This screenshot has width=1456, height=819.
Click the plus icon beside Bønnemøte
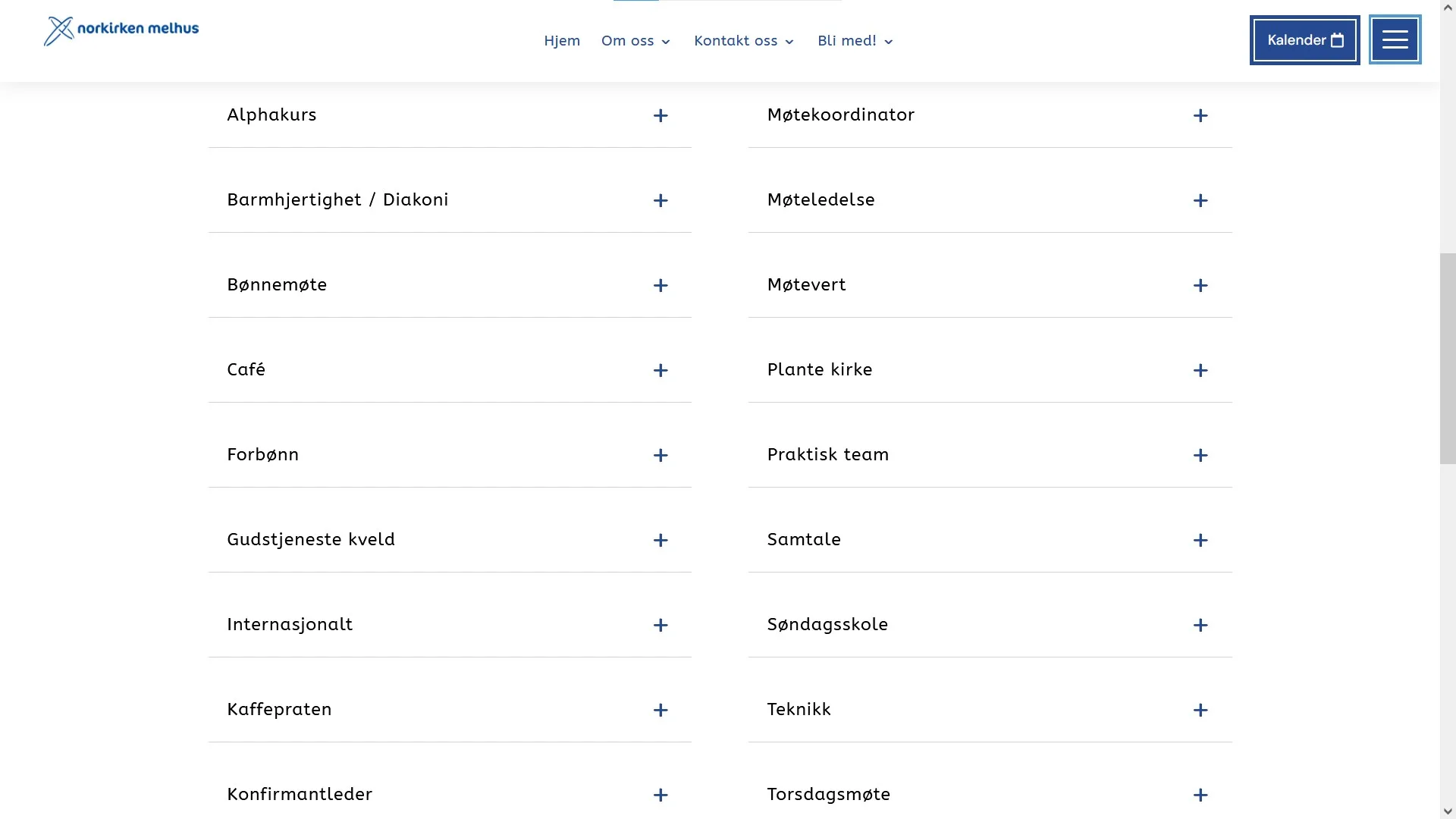pyautogui.click(x=661, y=285)
